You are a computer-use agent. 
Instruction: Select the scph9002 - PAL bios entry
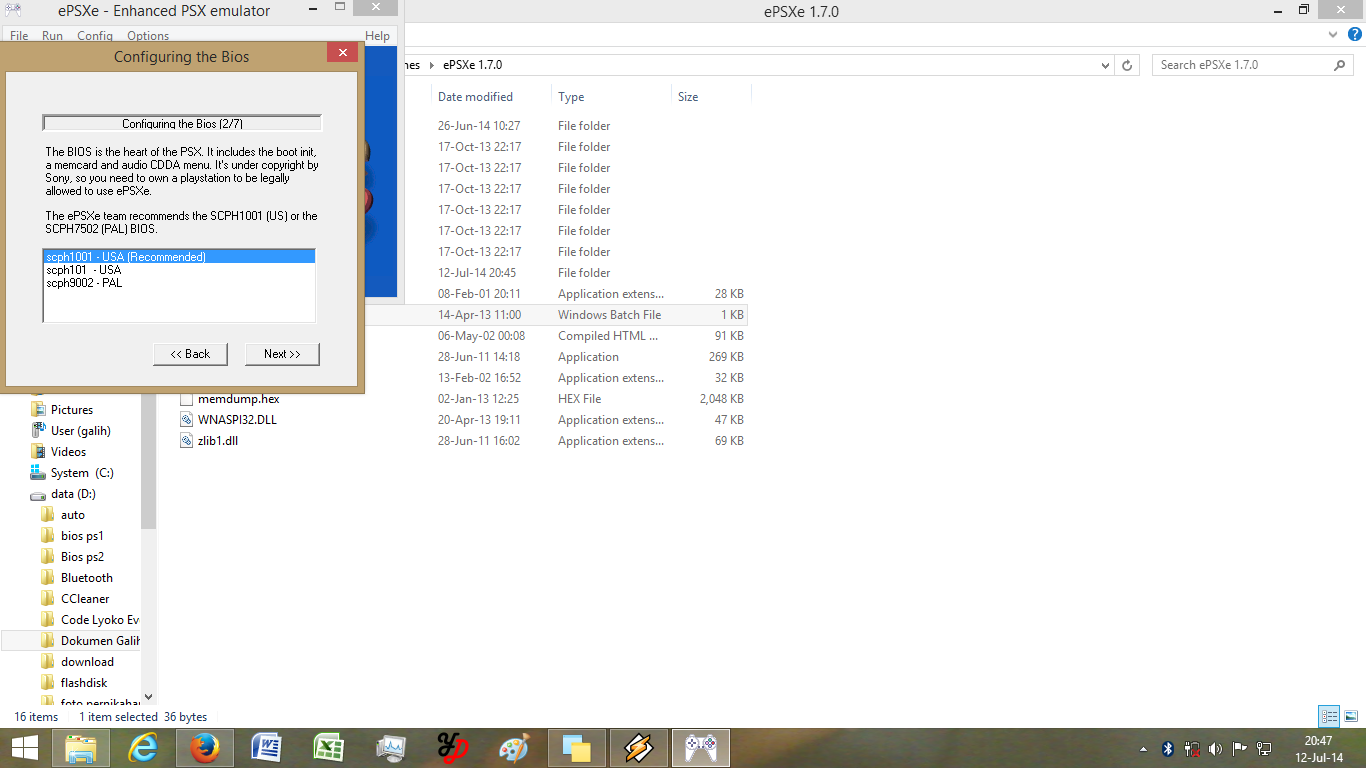pyautogui.click(x=179, y=283)
